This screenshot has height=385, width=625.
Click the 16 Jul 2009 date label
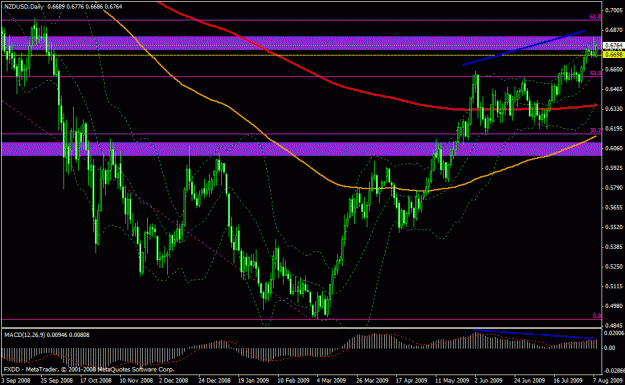click(x=569, y=381)
